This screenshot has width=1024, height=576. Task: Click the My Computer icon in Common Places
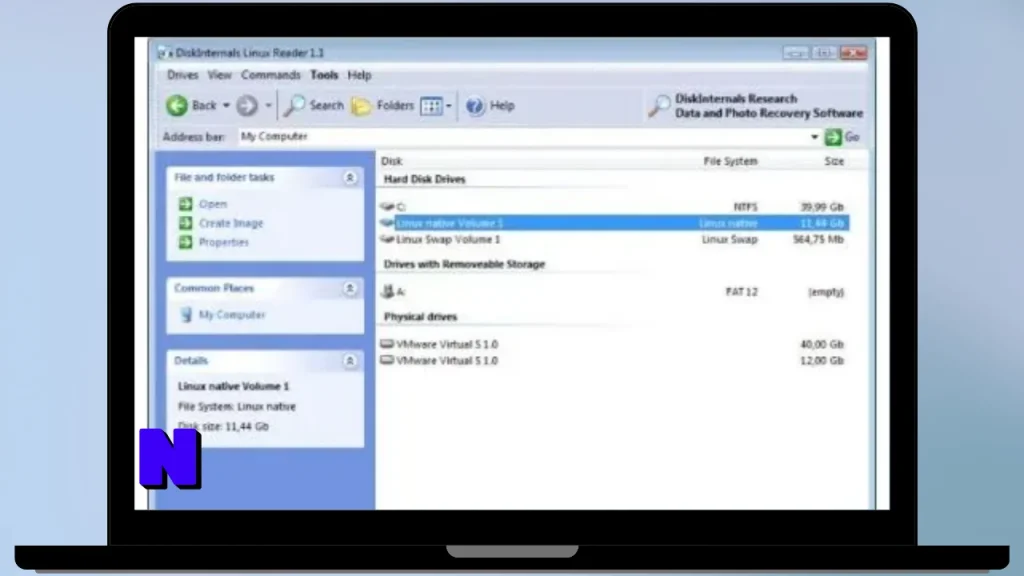[186, 315]
